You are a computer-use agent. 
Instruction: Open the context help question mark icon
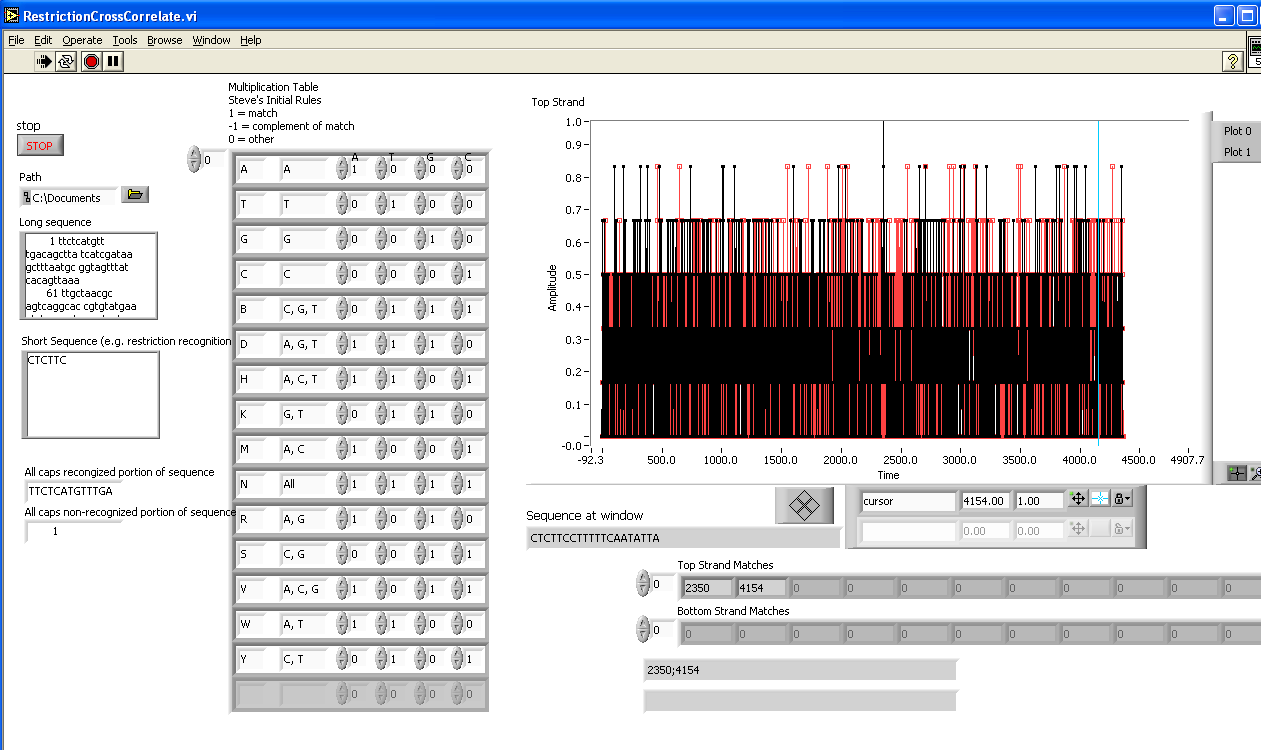pos(1233,62)
